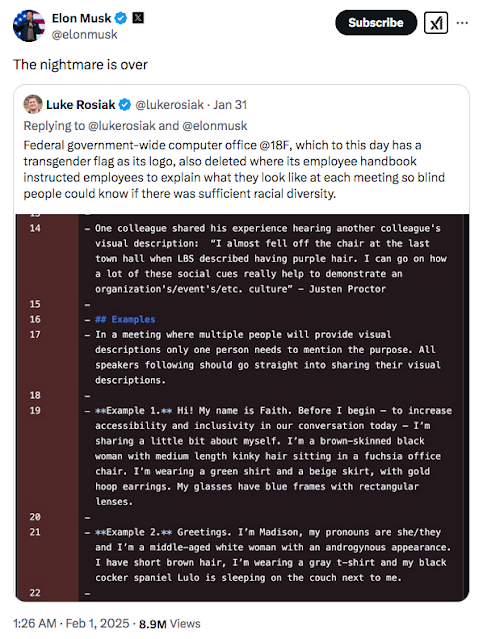Click the quoted tweet text about employee handbook
Viewport: 483px width, 639px height.
pyautogui.click(x=234, y=169)
